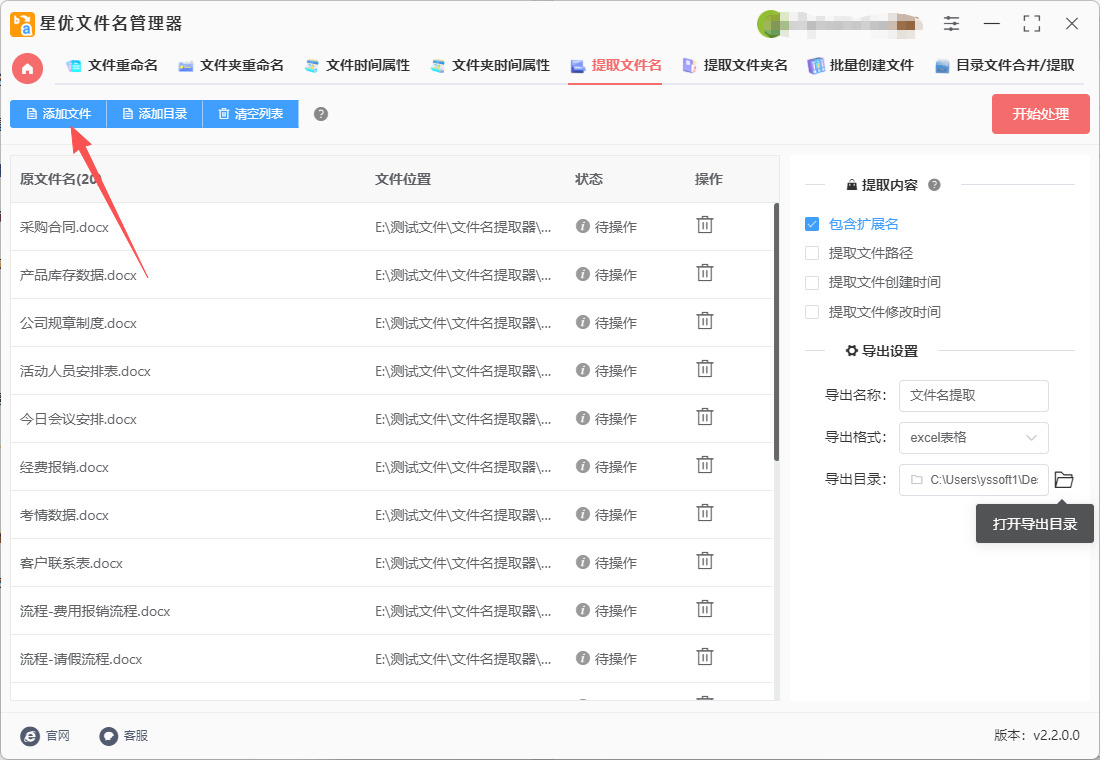Click the file list vertical scrollbar
The width and height of the screenshot is (1100, 760).
(x=776, y=330)
